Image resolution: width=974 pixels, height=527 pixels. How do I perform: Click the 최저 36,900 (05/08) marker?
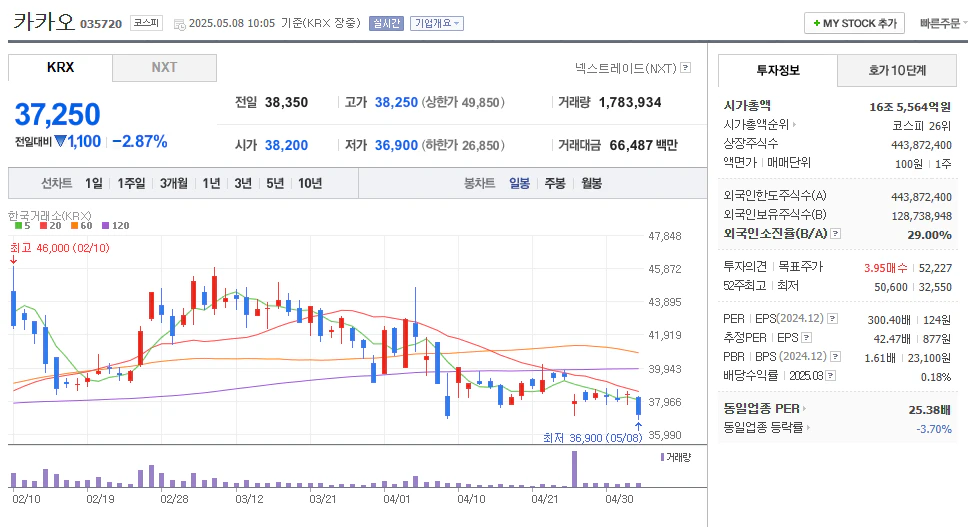click(593, 438)
